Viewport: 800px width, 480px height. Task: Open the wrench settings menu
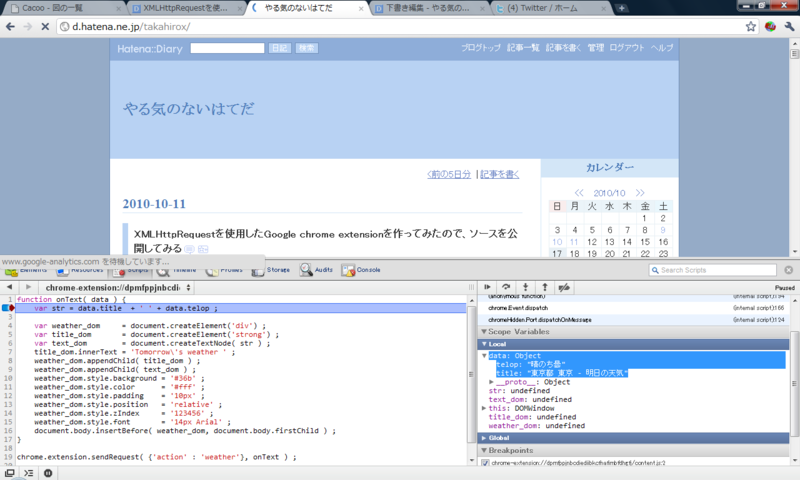789,27
